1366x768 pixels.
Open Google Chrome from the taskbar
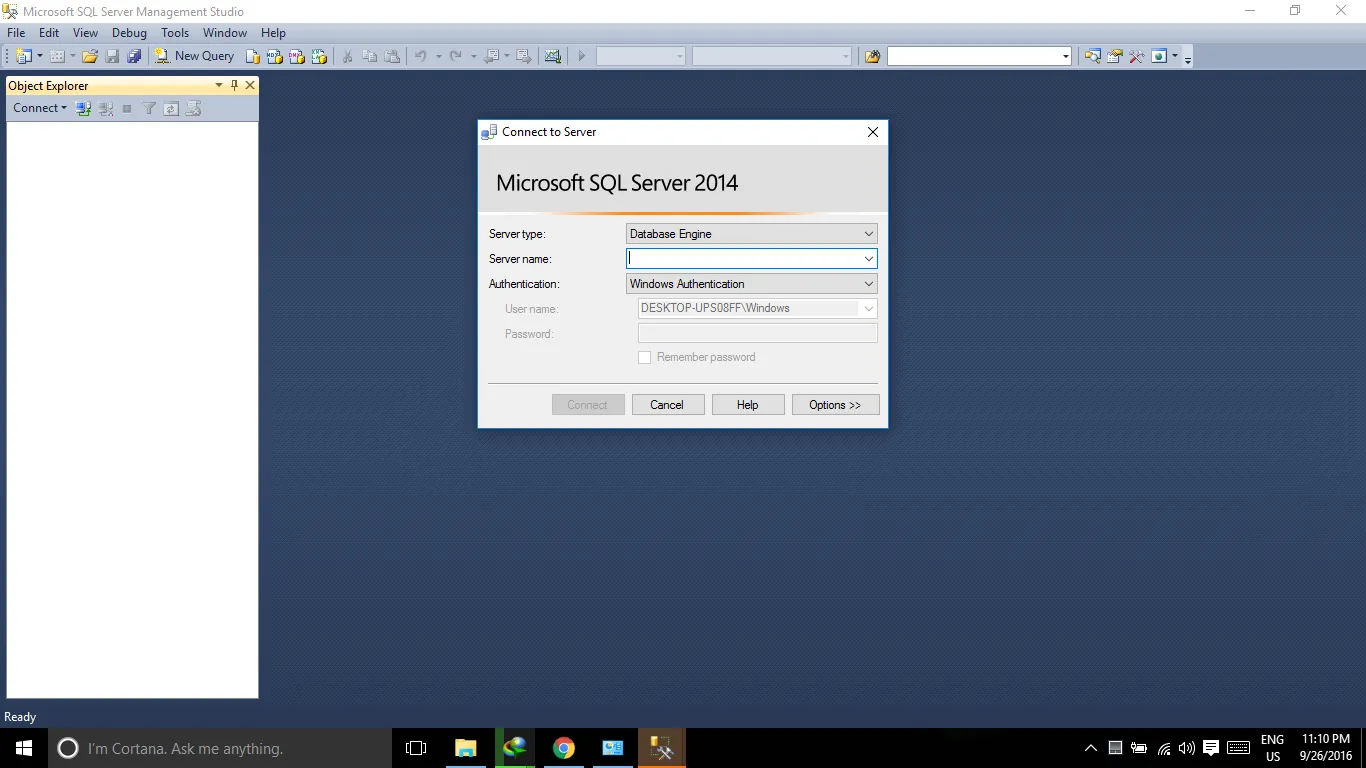point(564,748)
